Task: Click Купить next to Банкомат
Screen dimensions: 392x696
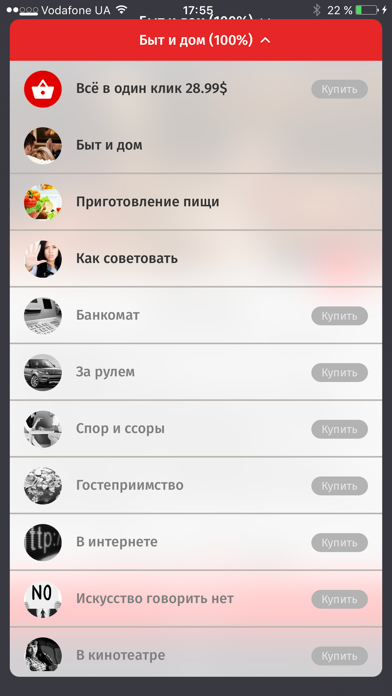Action: (339, 316)
